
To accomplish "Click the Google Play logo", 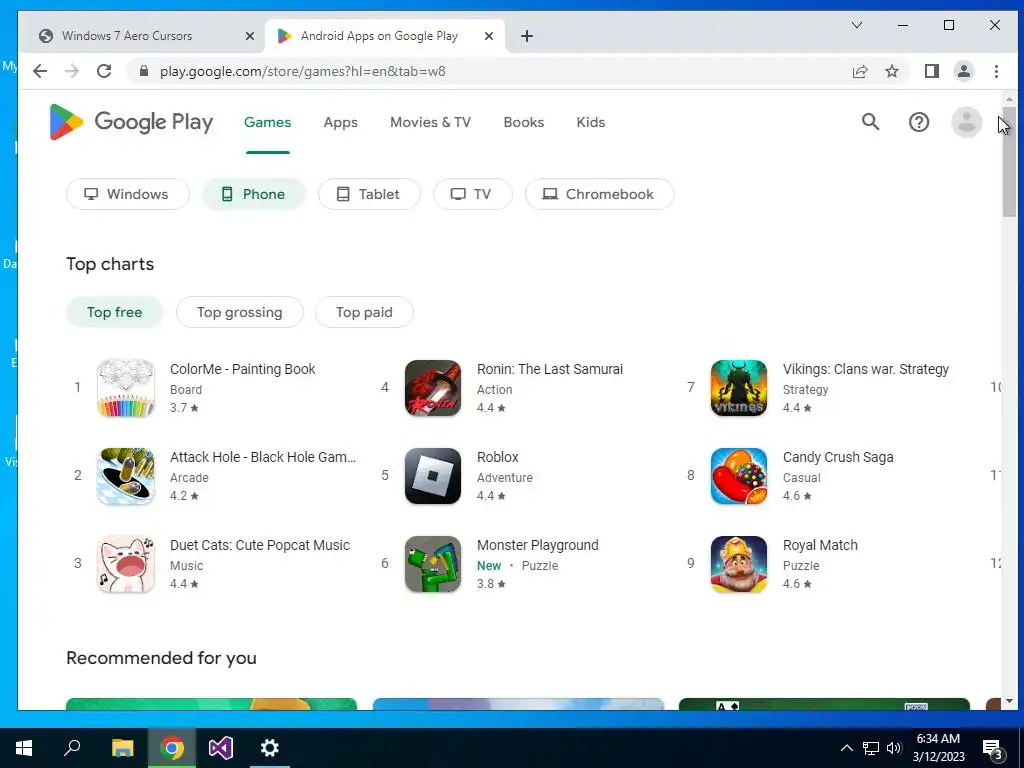I will pyautogui.click(x=131, y=122).
